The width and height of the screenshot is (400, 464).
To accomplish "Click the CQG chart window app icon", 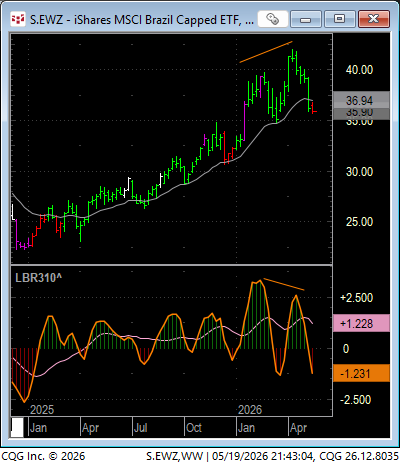I will coord(18,20).
